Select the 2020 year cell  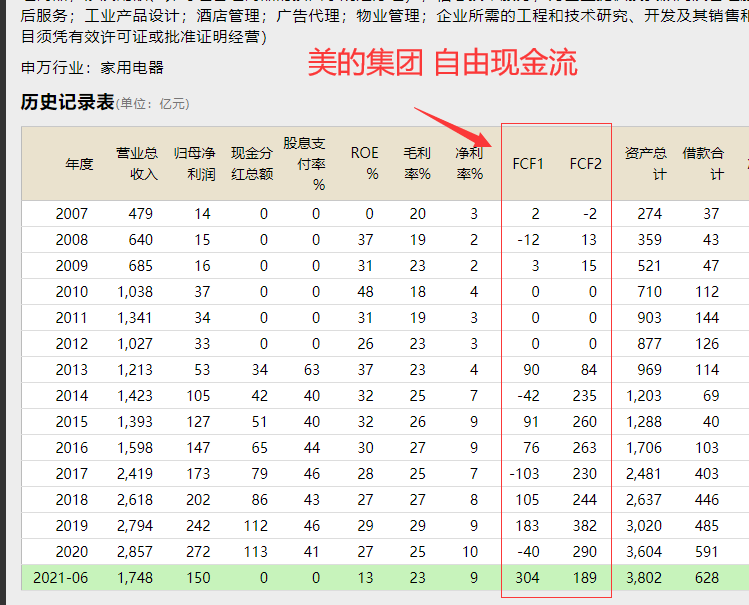(x=72, y=552)
